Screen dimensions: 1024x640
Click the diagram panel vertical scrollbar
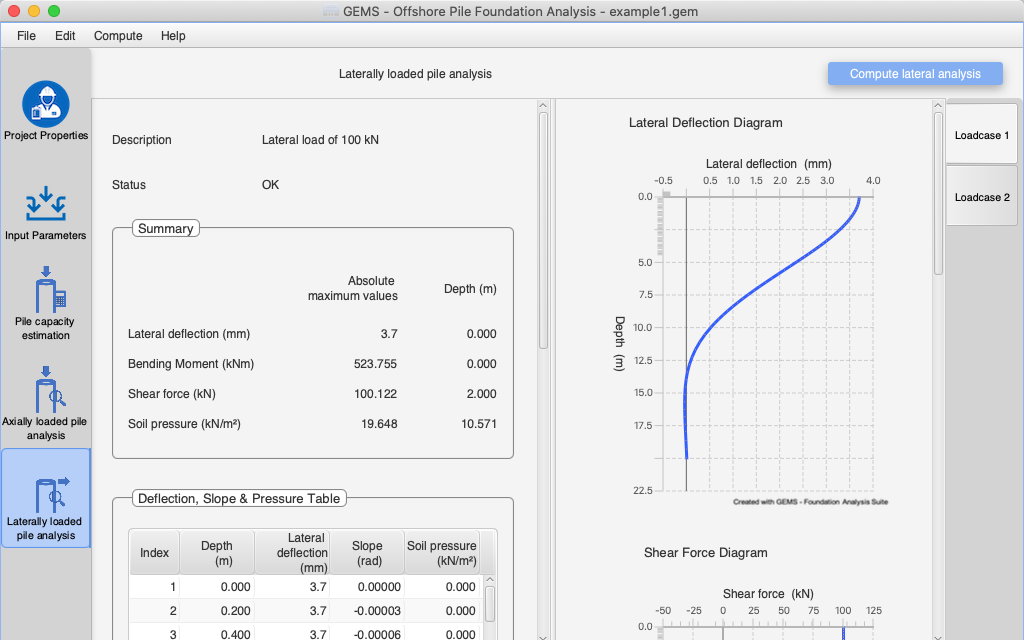[937, 192]
